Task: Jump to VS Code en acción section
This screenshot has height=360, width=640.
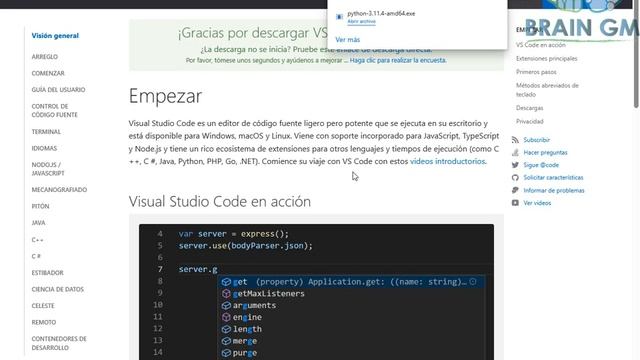Action: (x=541, y=45)
